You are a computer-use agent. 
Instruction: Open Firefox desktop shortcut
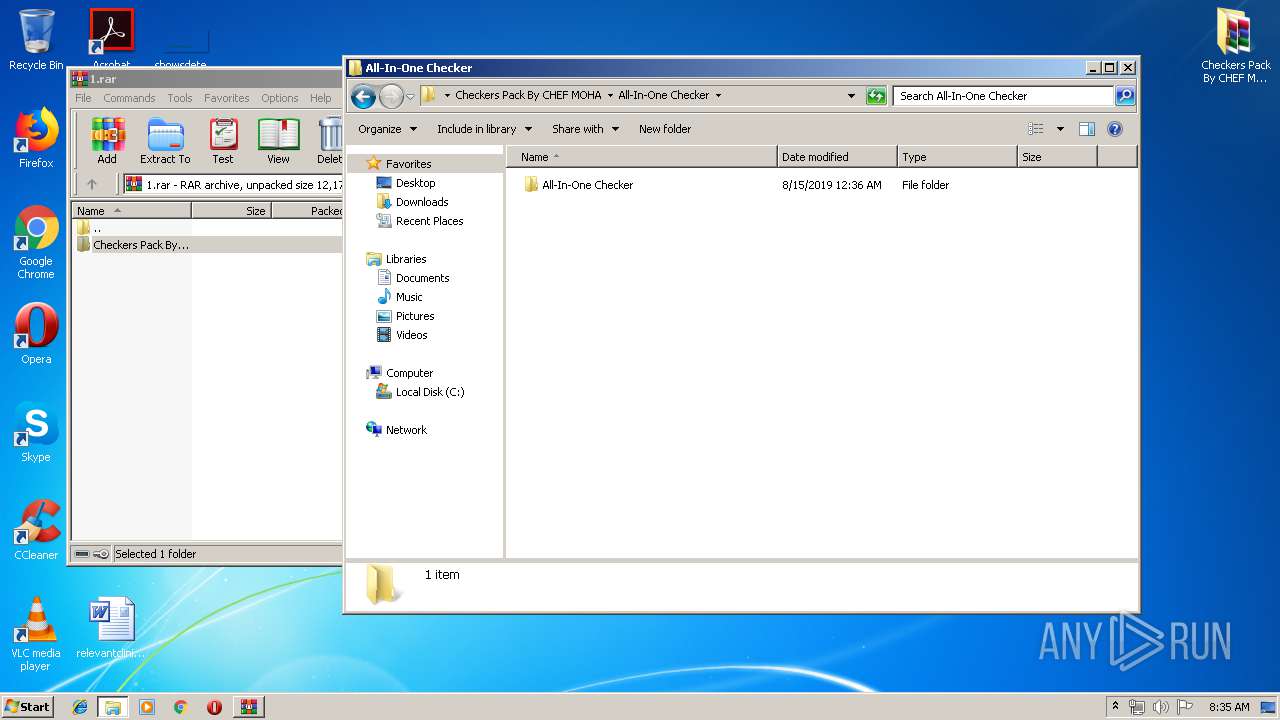[x=36, y=138]
